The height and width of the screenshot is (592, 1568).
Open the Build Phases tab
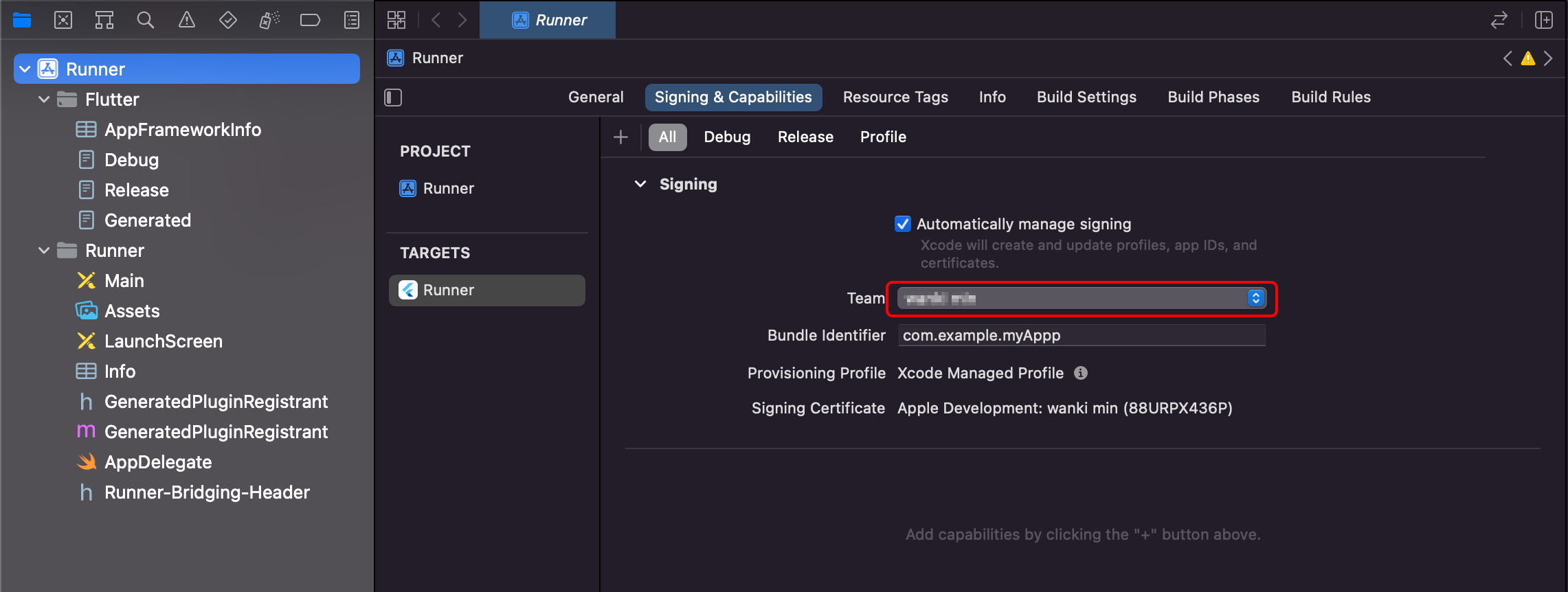coord(1213,98)
